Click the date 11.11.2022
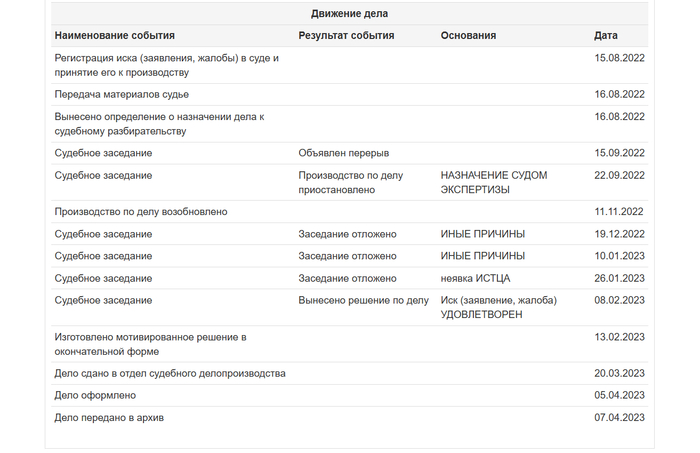Screen dimensions: 700x453 pos(619,212)
